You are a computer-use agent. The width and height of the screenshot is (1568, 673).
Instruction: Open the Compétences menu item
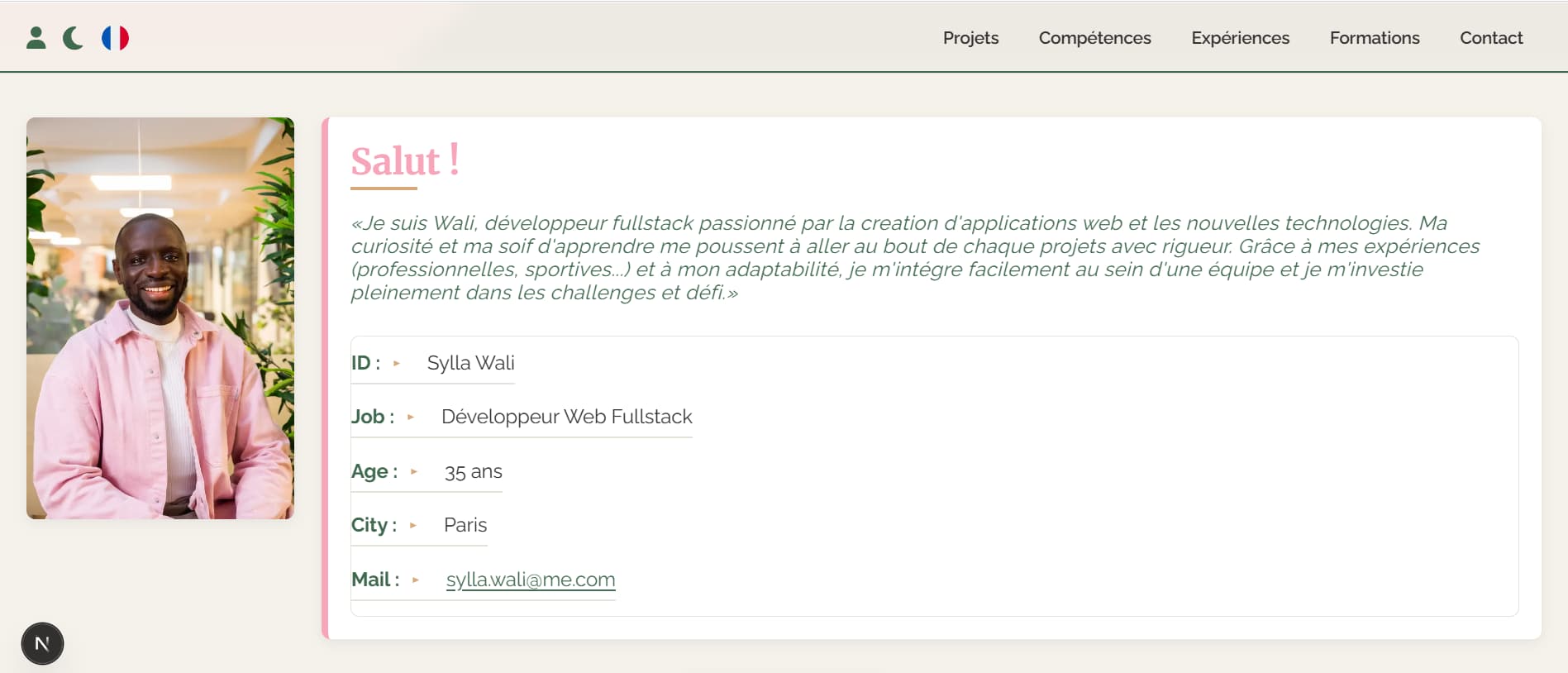pyautogui.click(x=1094, y=38)
